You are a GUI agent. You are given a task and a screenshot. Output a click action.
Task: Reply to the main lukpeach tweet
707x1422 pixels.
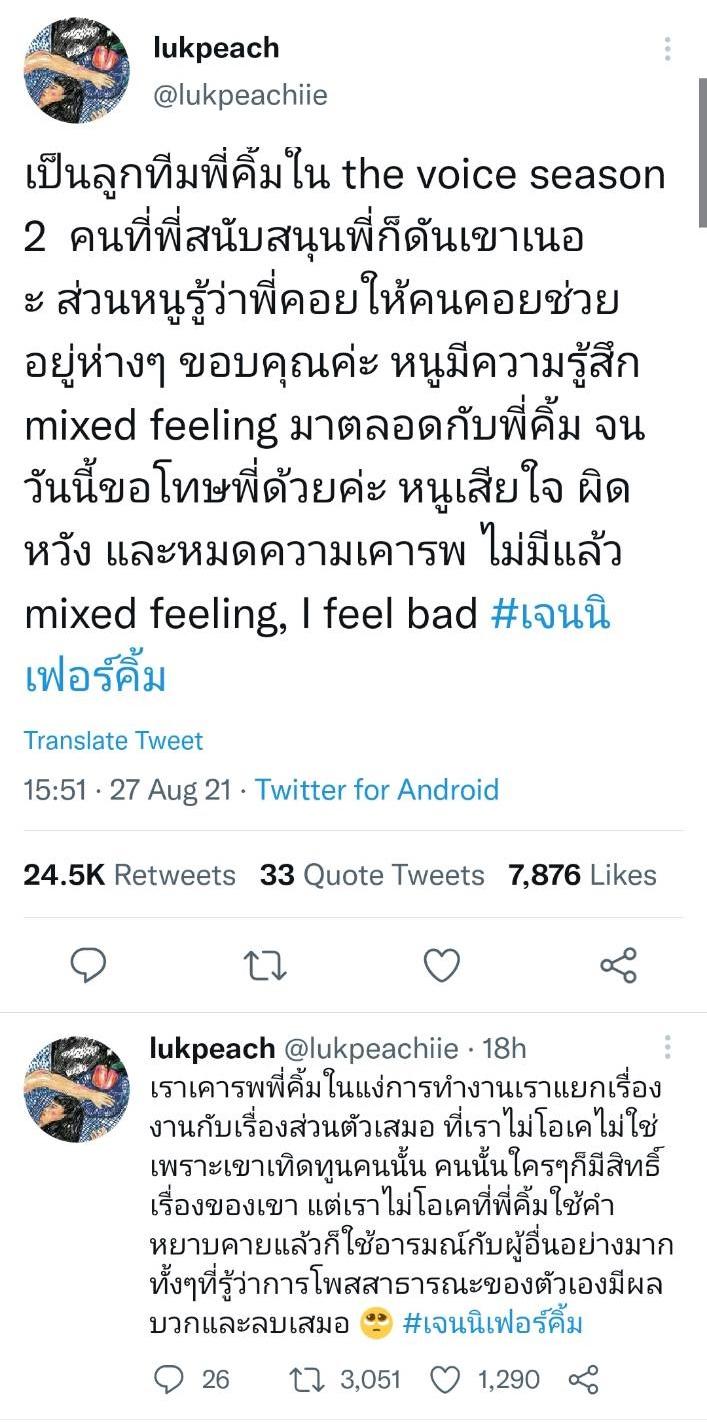89,965
